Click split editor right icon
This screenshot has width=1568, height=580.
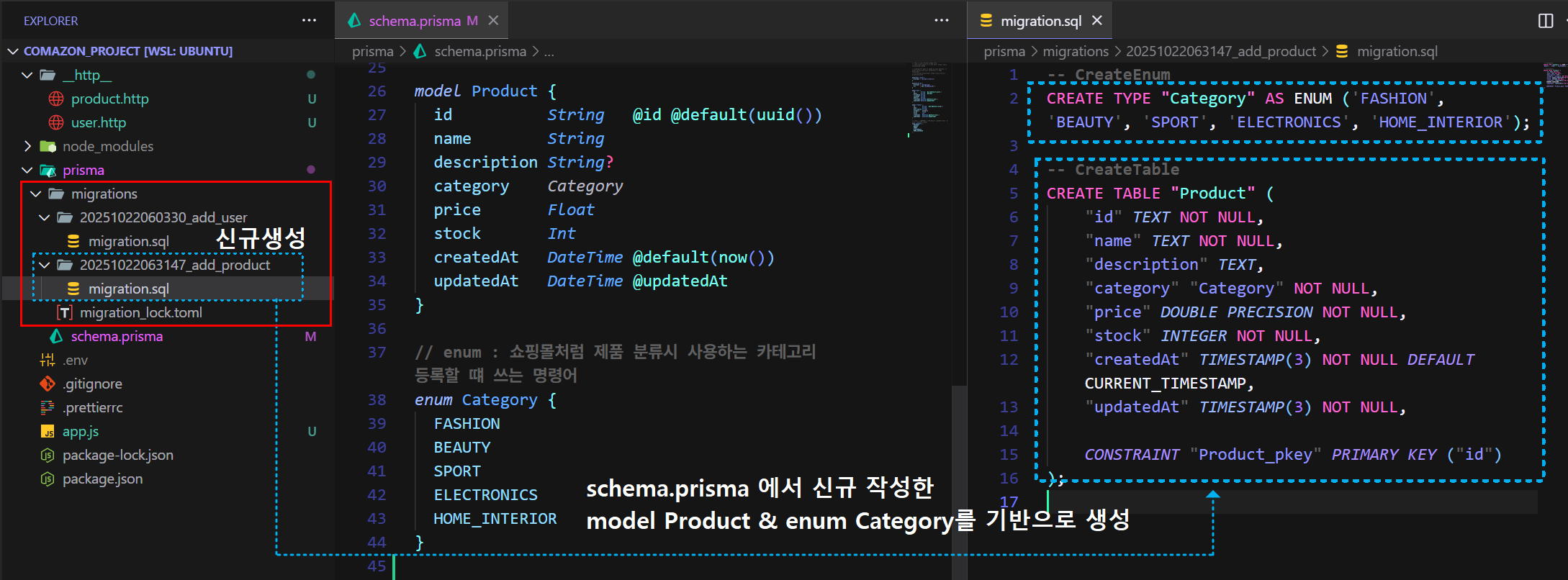coord(1545,20)
